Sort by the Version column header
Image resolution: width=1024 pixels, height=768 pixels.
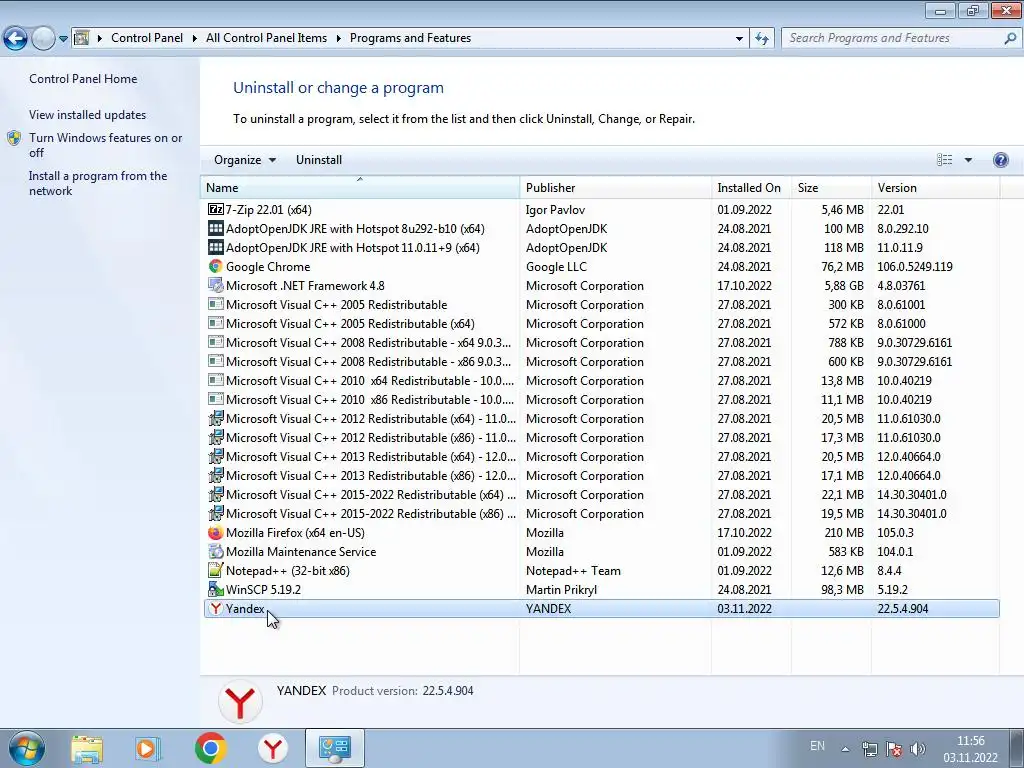[935, 187]
